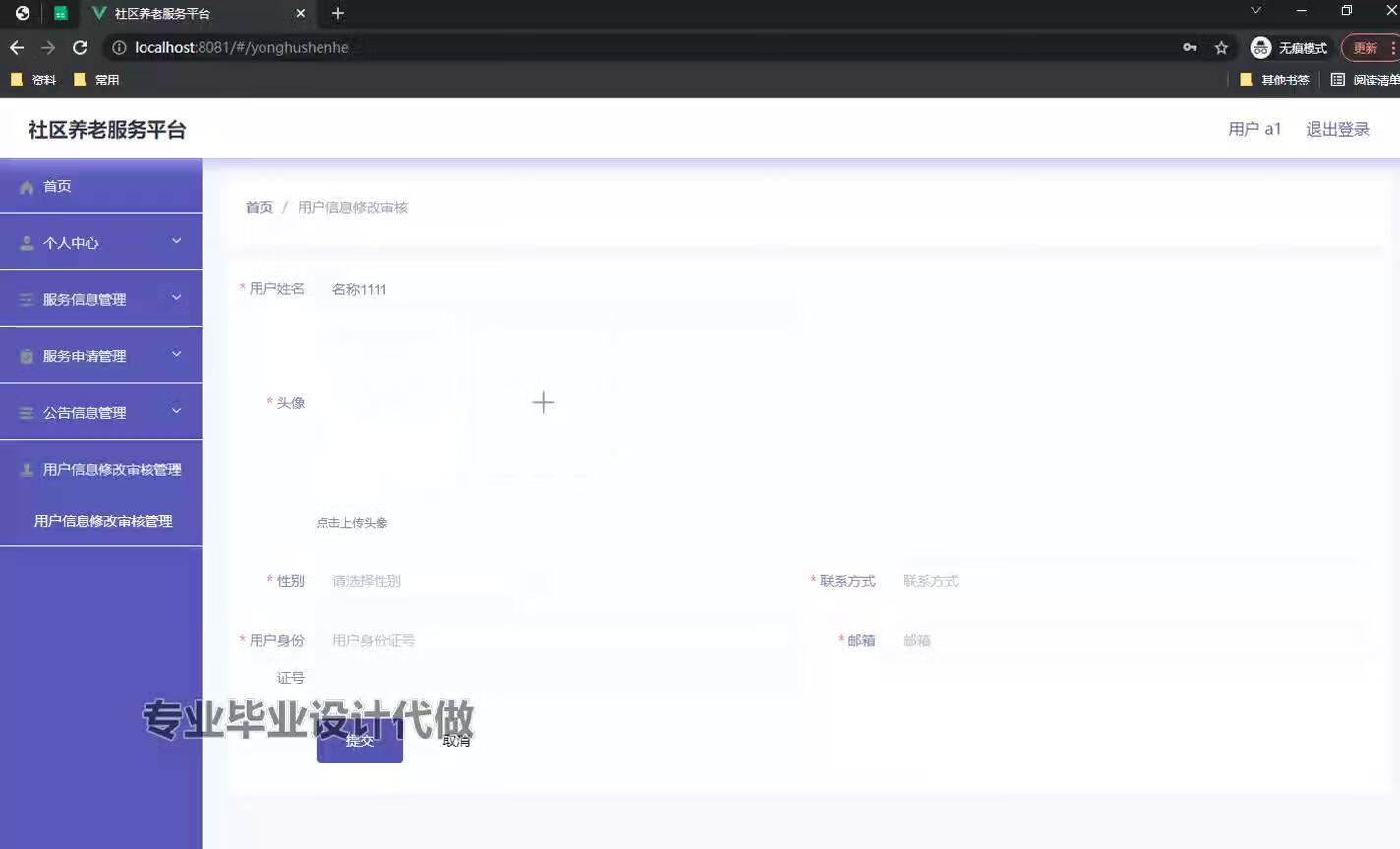Click the browser forward arrow
The image size is (1400, 849).
pos(48,47)
